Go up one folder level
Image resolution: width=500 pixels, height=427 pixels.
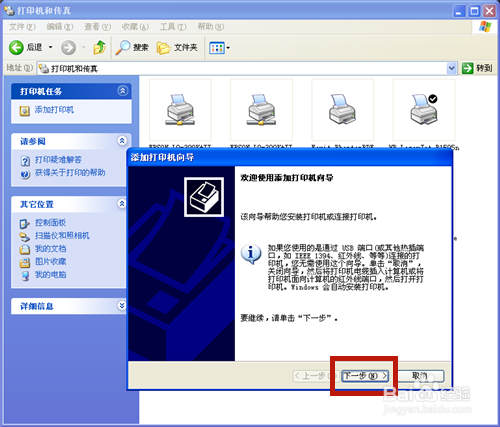[x=99, y=48]
